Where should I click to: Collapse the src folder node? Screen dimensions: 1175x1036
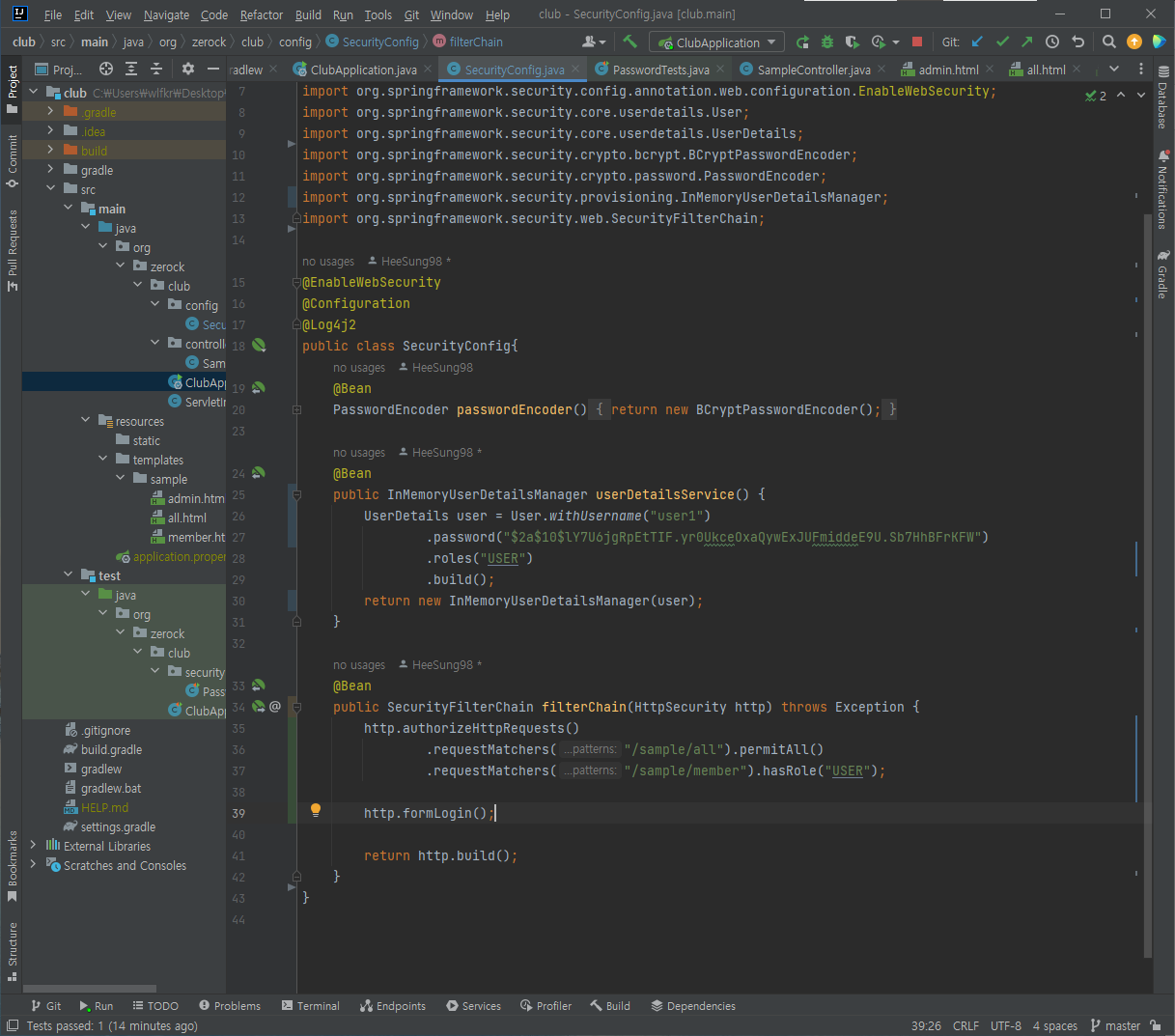[x=50, y=189]
